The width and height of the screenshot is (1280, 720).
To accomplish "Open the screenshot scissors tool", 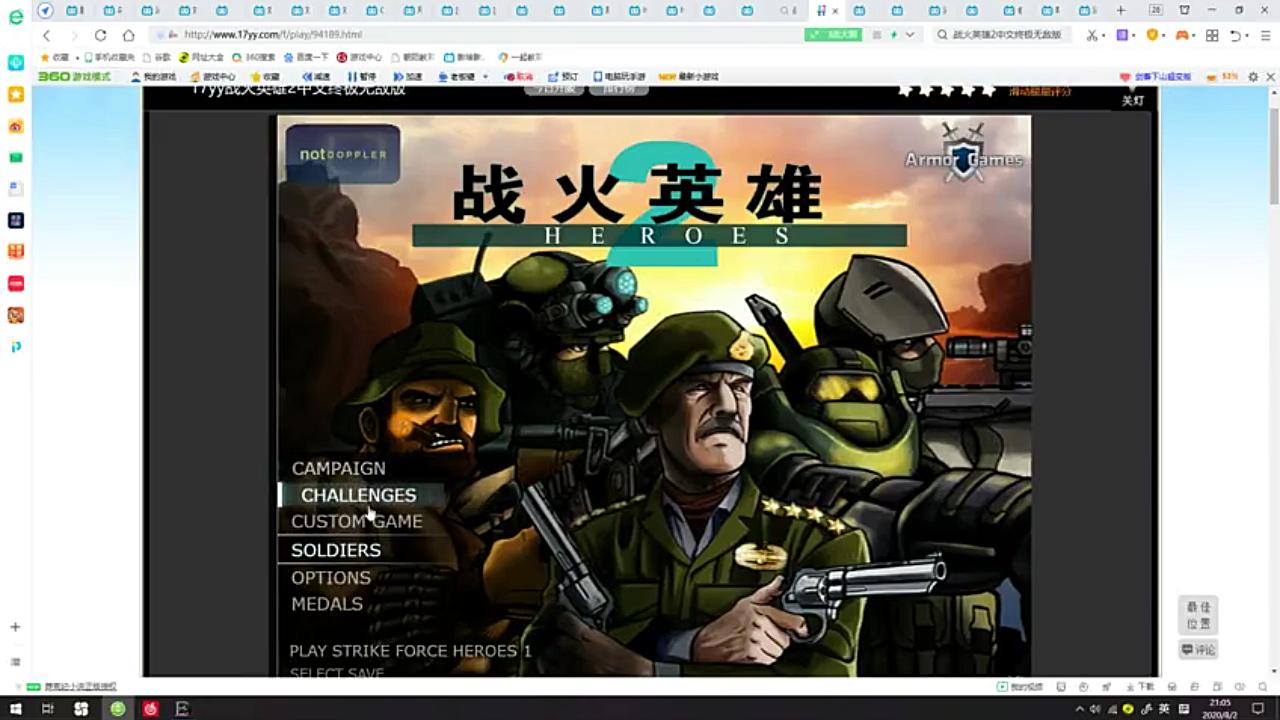I will click(x=1093, y=35).
